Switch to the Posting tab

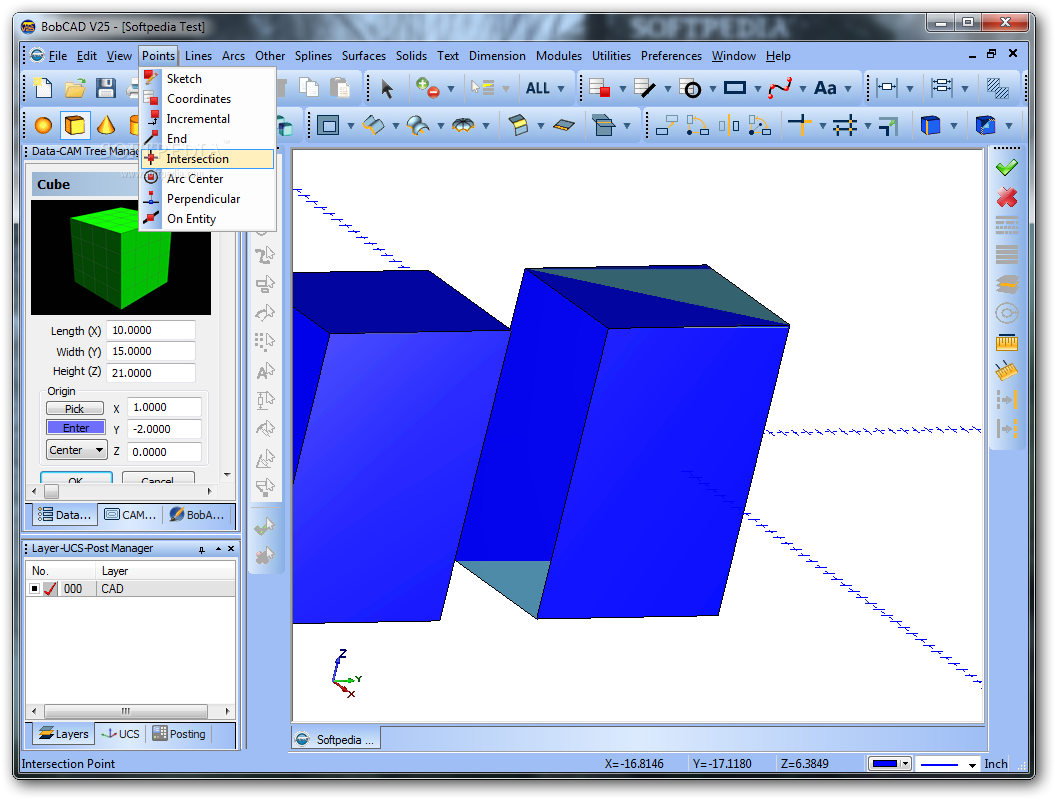coord(179,734)
